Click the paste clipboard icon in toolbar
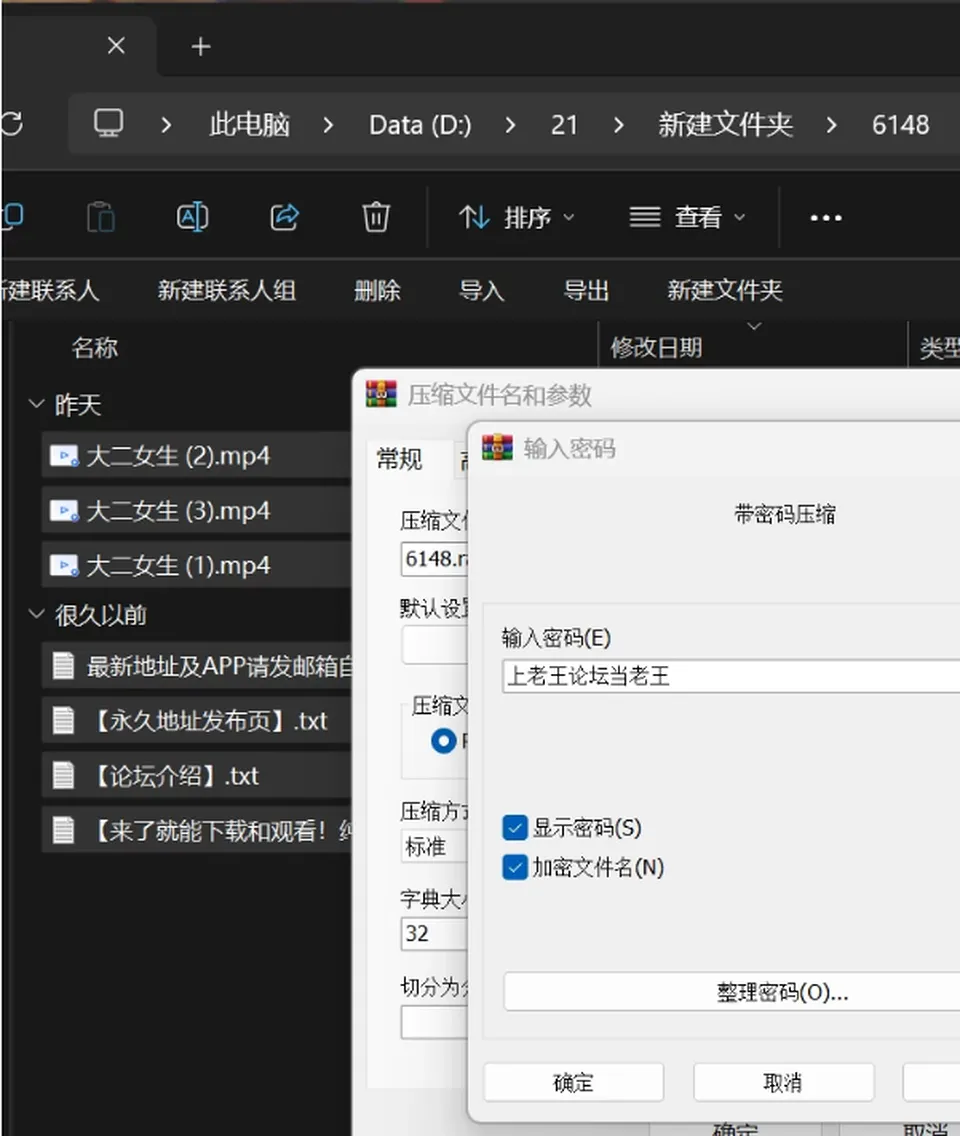Screen dimensions: 960x1136 pyautogui.click(x=101, y=217)
